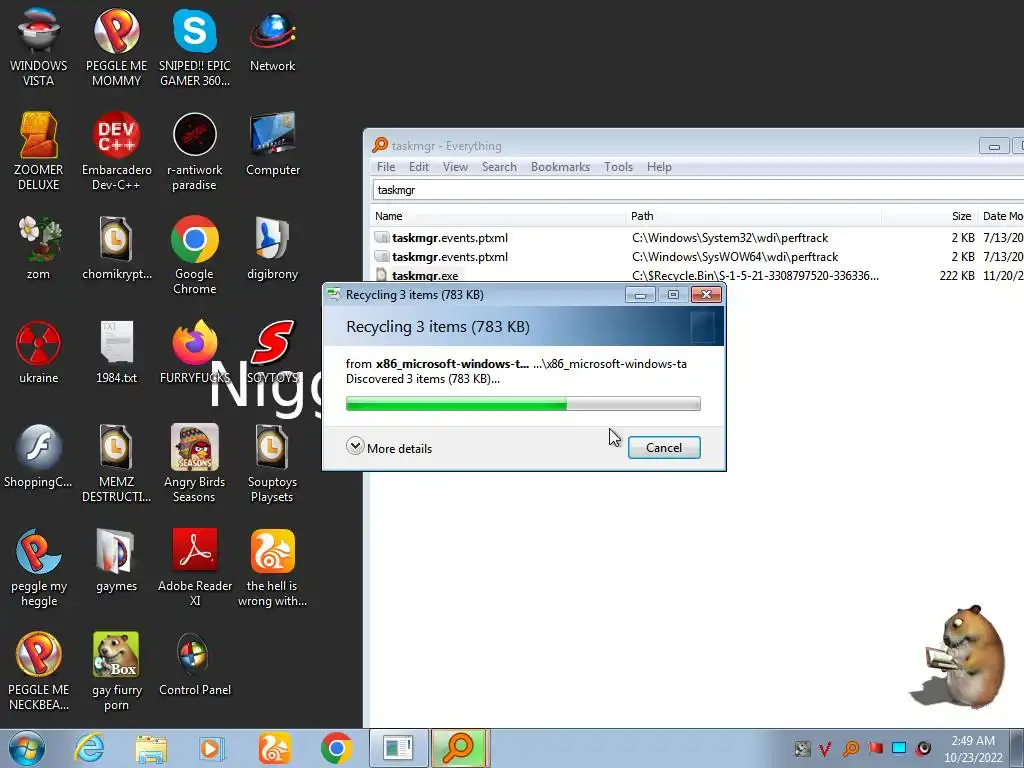Click the window-list taskbar button beside Everything
Screen dimensions: 1024x768
[x=399, y=748]
